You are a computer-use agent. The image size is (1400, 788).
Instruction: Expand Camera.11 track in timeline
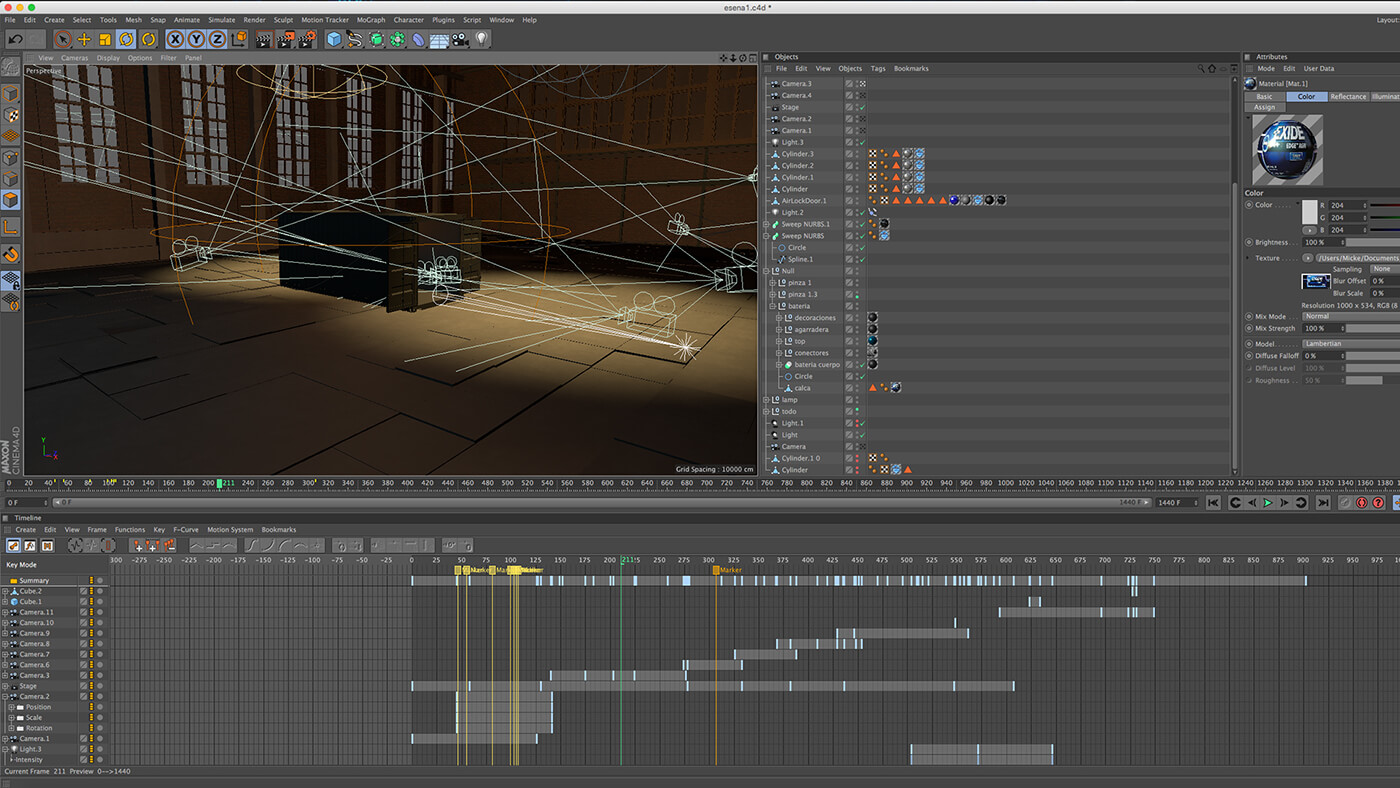[5, 612]
